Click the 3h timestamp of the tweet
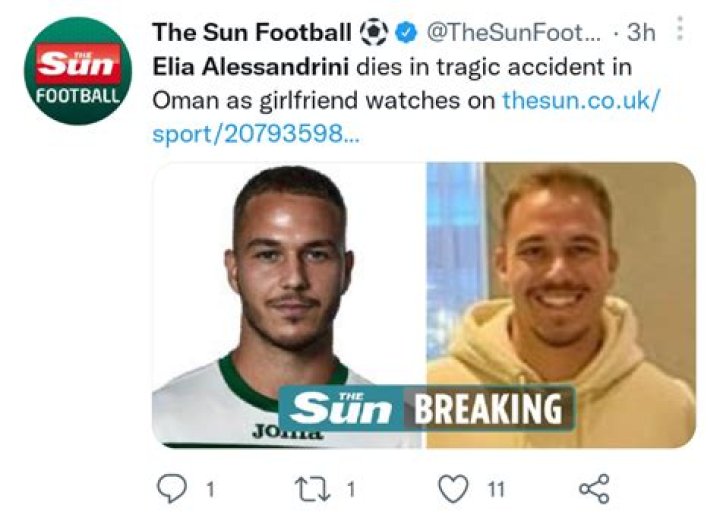The height and width of the screenshot is (521, 720). 640,32
